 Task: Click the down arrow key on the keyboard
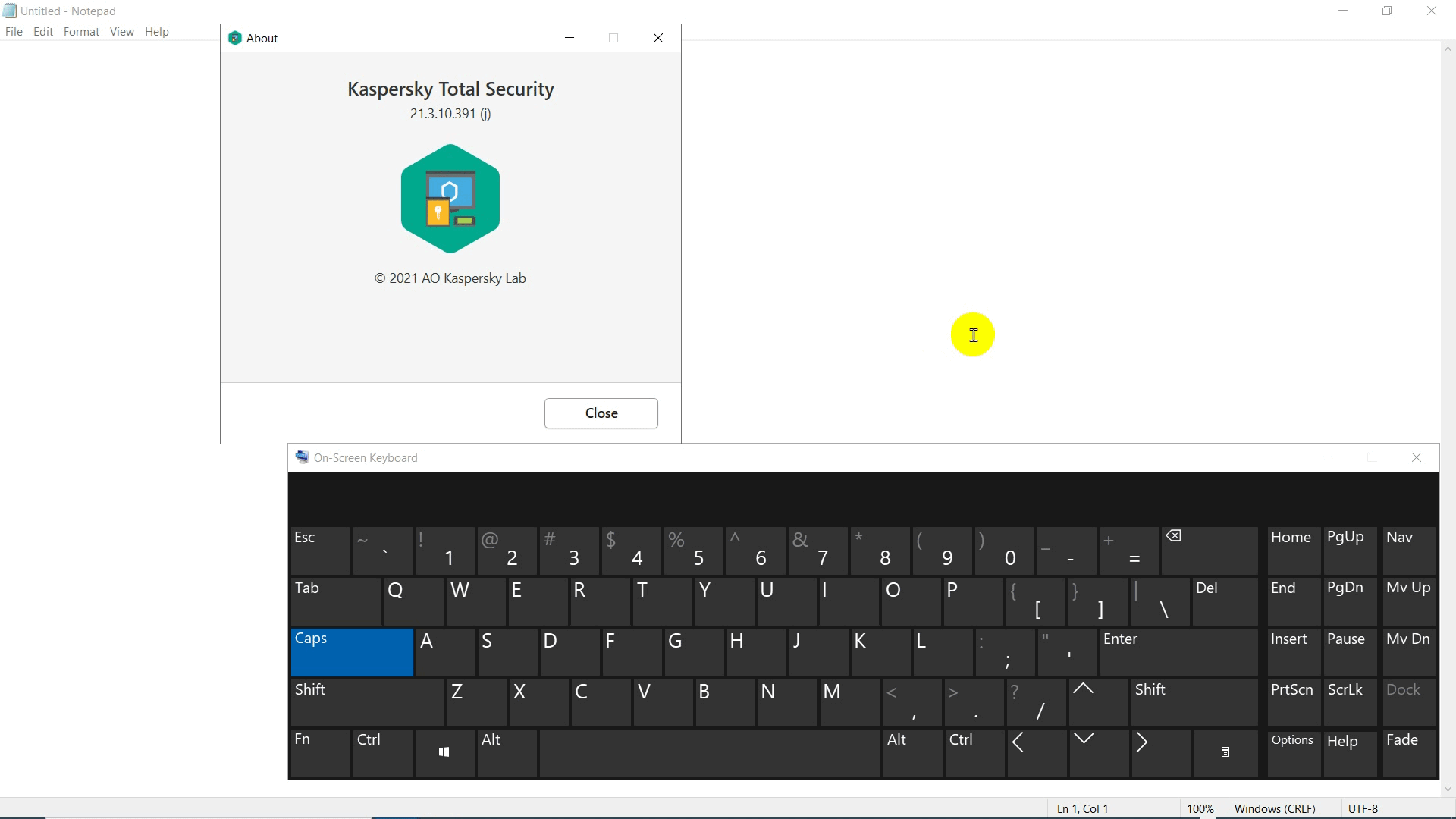[x=1098, y=752]
